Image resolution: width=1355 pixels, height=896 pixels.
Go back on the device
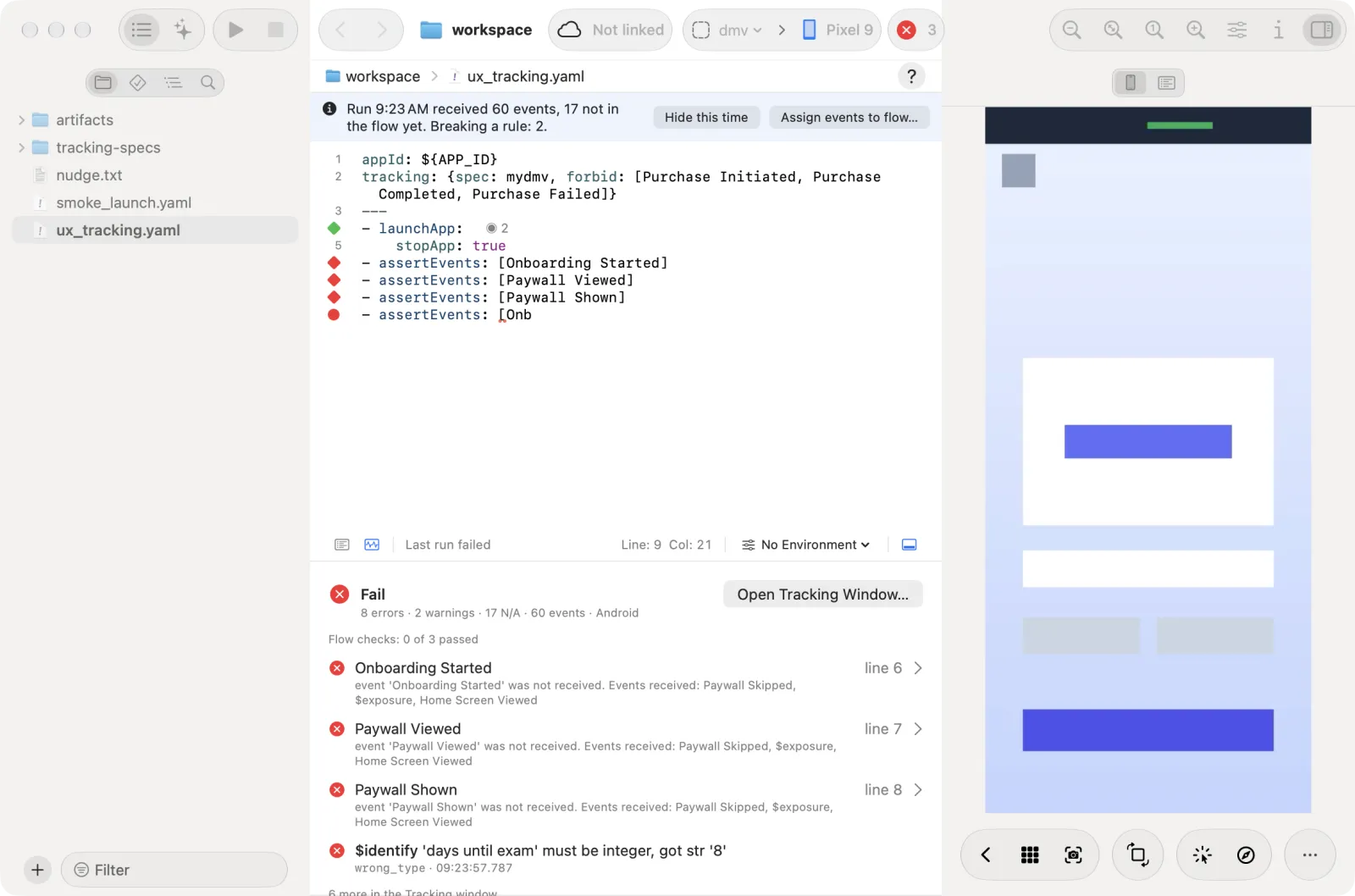[x=986, y=855]
